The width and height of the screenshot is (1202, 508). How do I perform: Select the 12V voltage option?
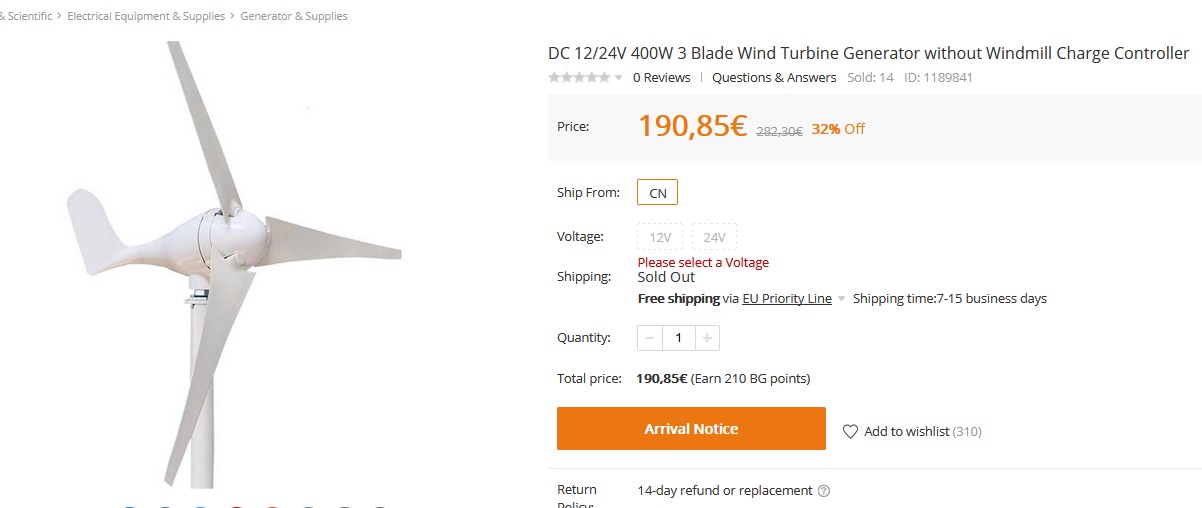click(x=660, y=237)
